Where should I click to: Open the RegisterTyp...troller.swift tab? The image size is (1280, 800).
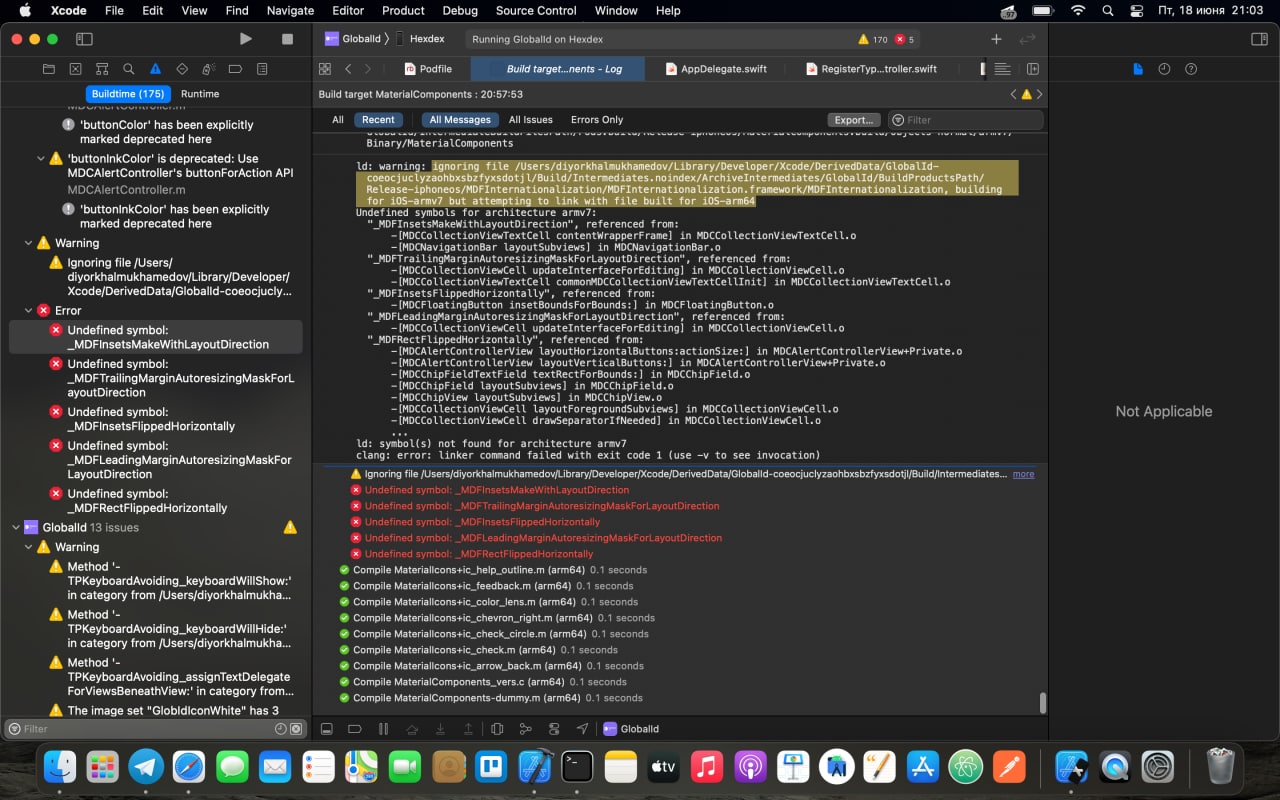click(870, 69)
